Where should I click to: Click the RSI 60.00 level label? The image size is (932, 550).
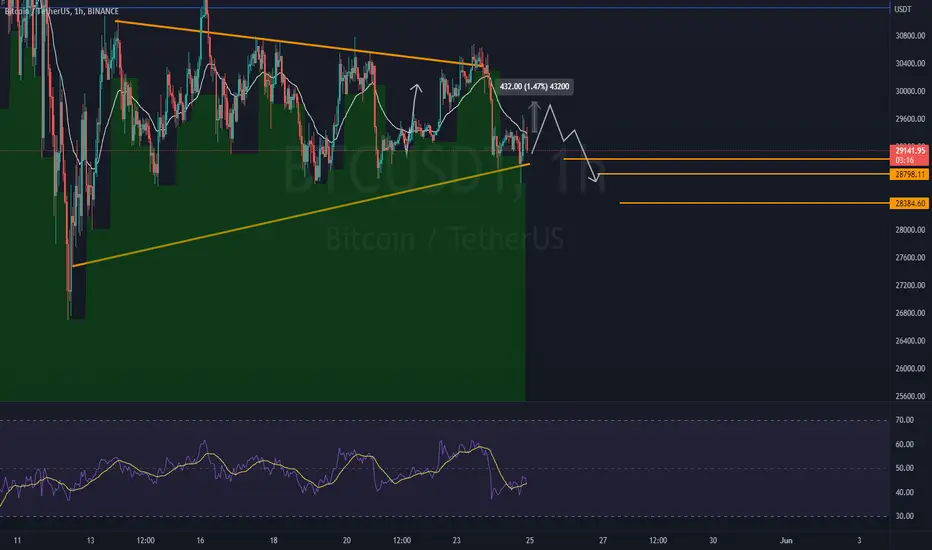pyautogui.click(x=905, y=445)
